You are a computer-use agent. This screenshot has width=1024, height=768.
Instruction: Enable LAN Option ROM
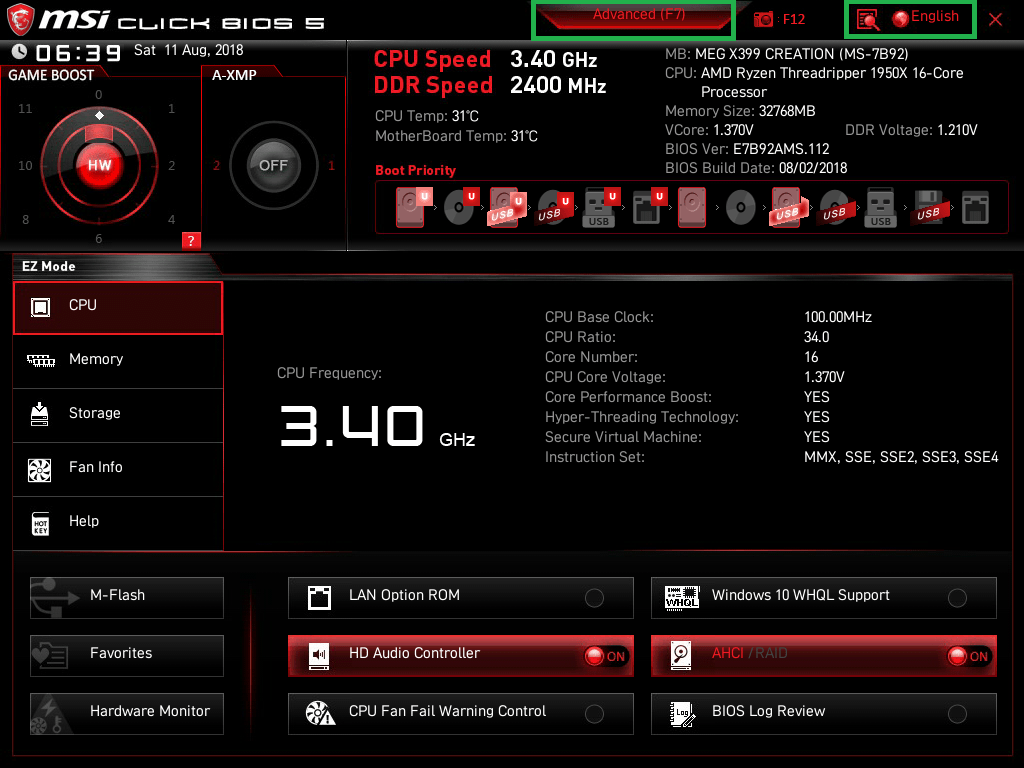[460, 597]
